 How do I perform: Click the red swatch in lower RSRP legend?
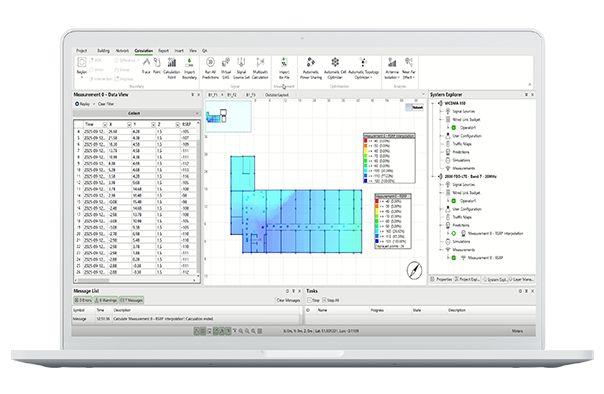pos(377,201)
